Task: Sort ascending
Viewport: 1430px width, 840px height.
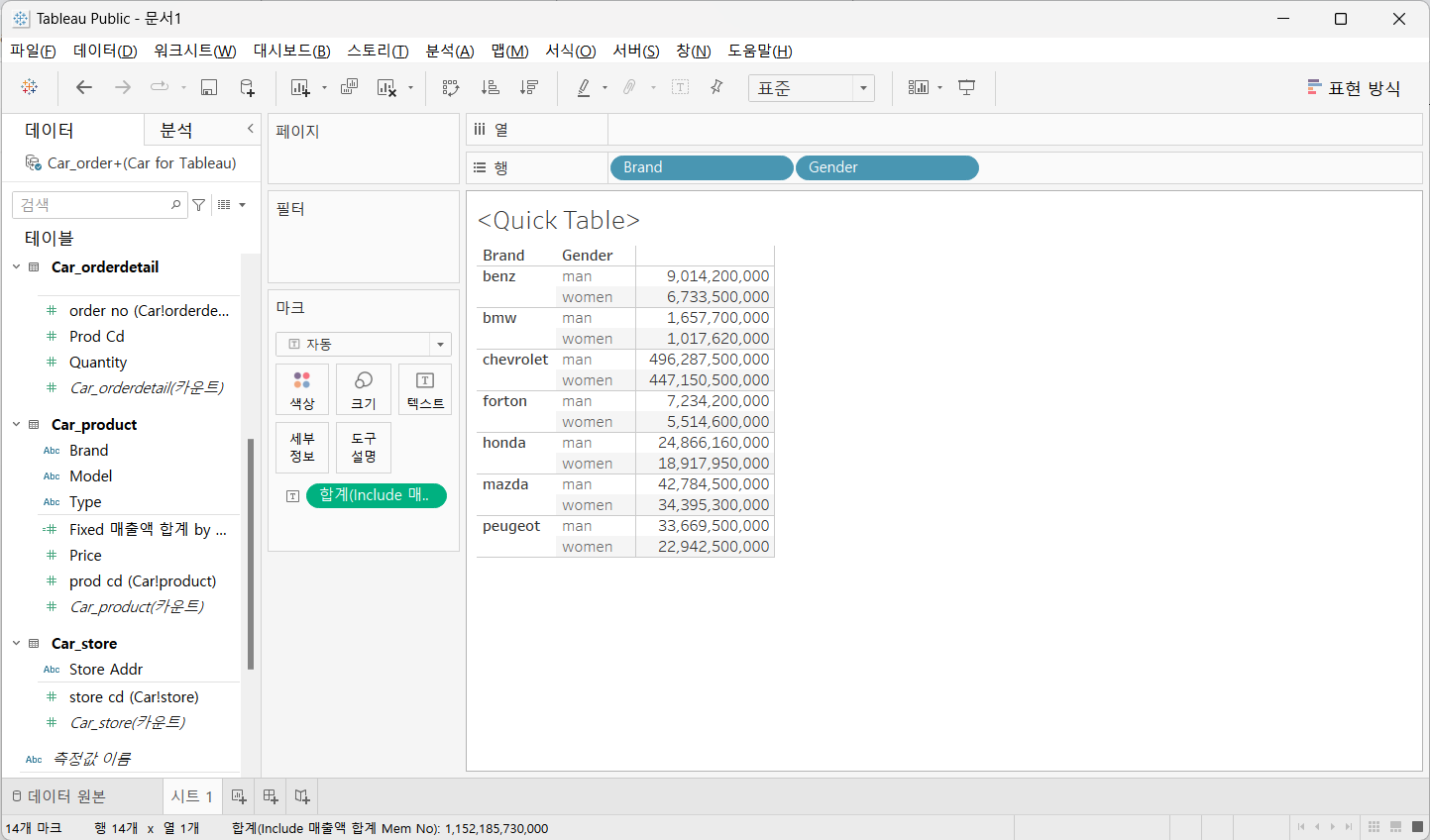Action: click(491, 87)
